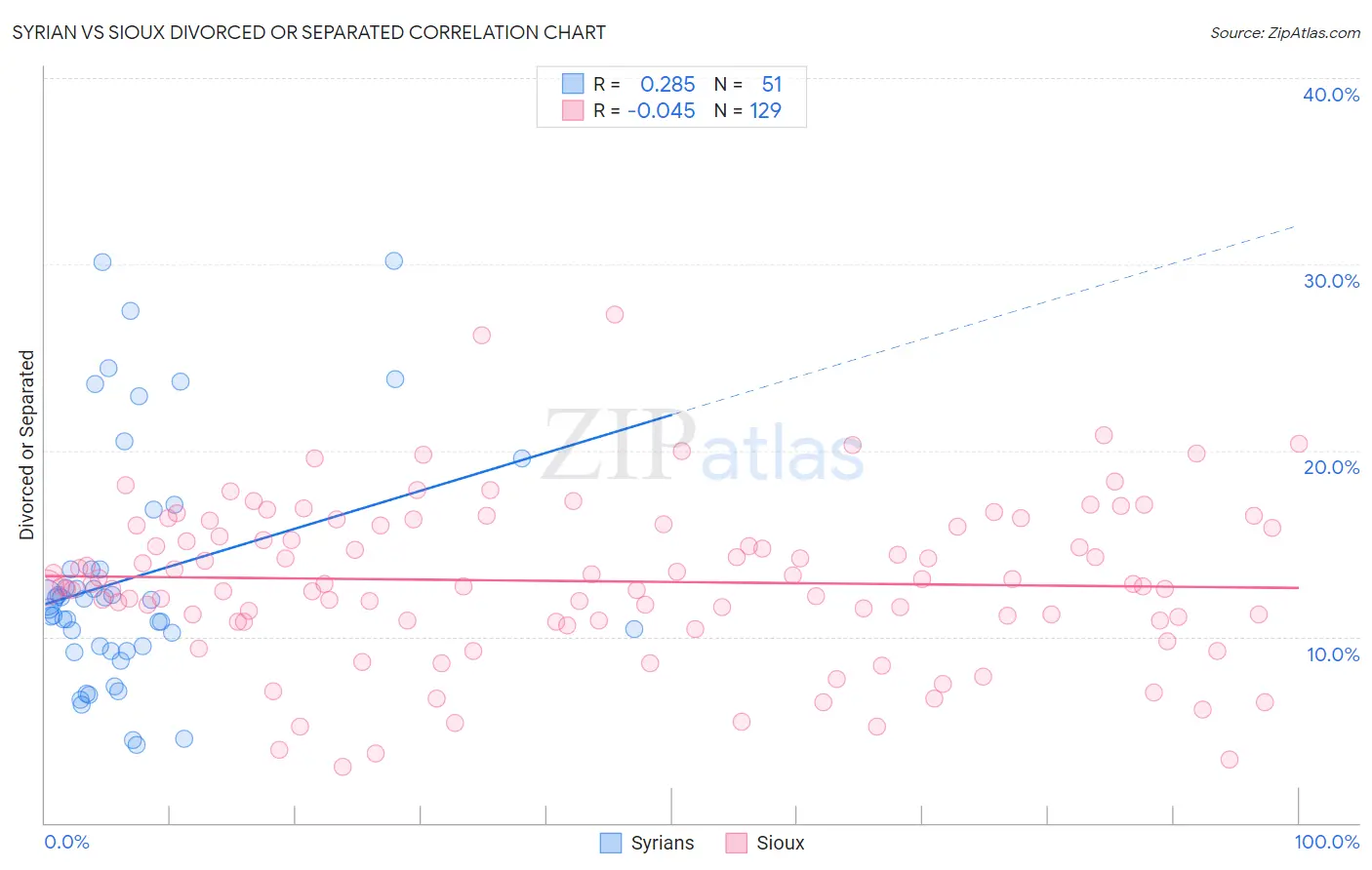Click the 0.0% x-axis label
The width and height of the screenshot is (1372, 870).
click(x=67, y=842)
